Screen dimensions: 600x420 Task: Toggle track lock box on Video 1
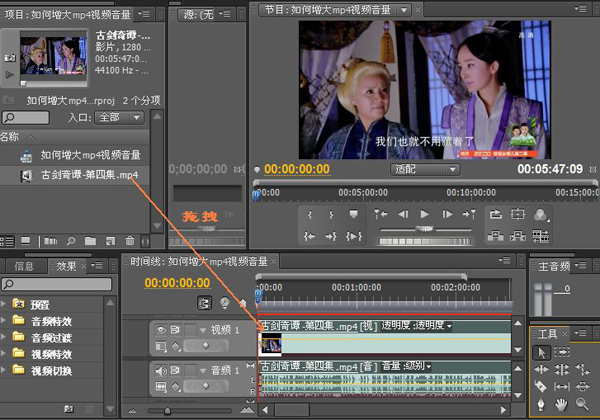(x=190, y=329)
